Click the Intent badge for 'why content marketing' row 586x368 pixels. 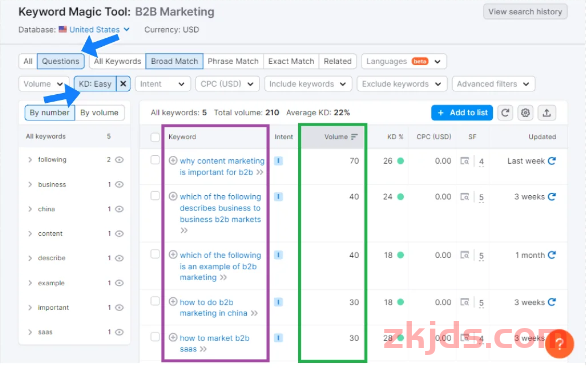pyautogui.click(x=278, y=161)
